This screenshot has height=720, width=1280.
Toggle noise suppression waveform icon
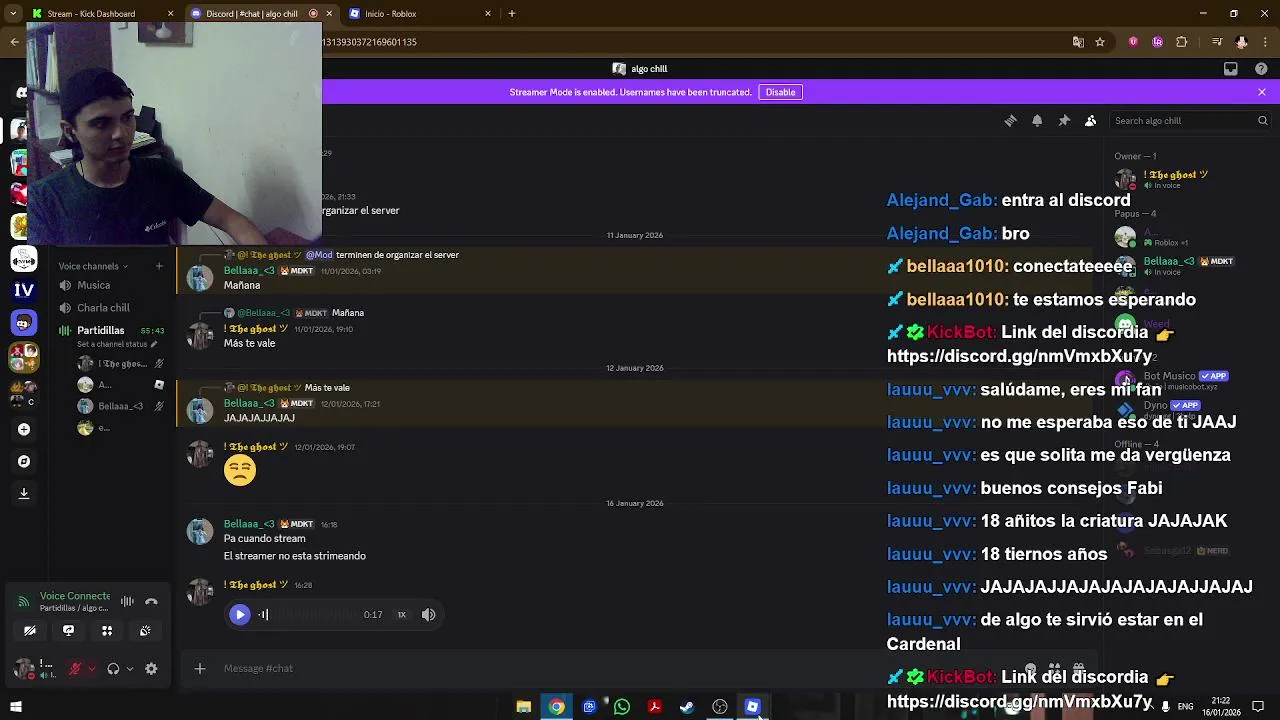(127, 602)
